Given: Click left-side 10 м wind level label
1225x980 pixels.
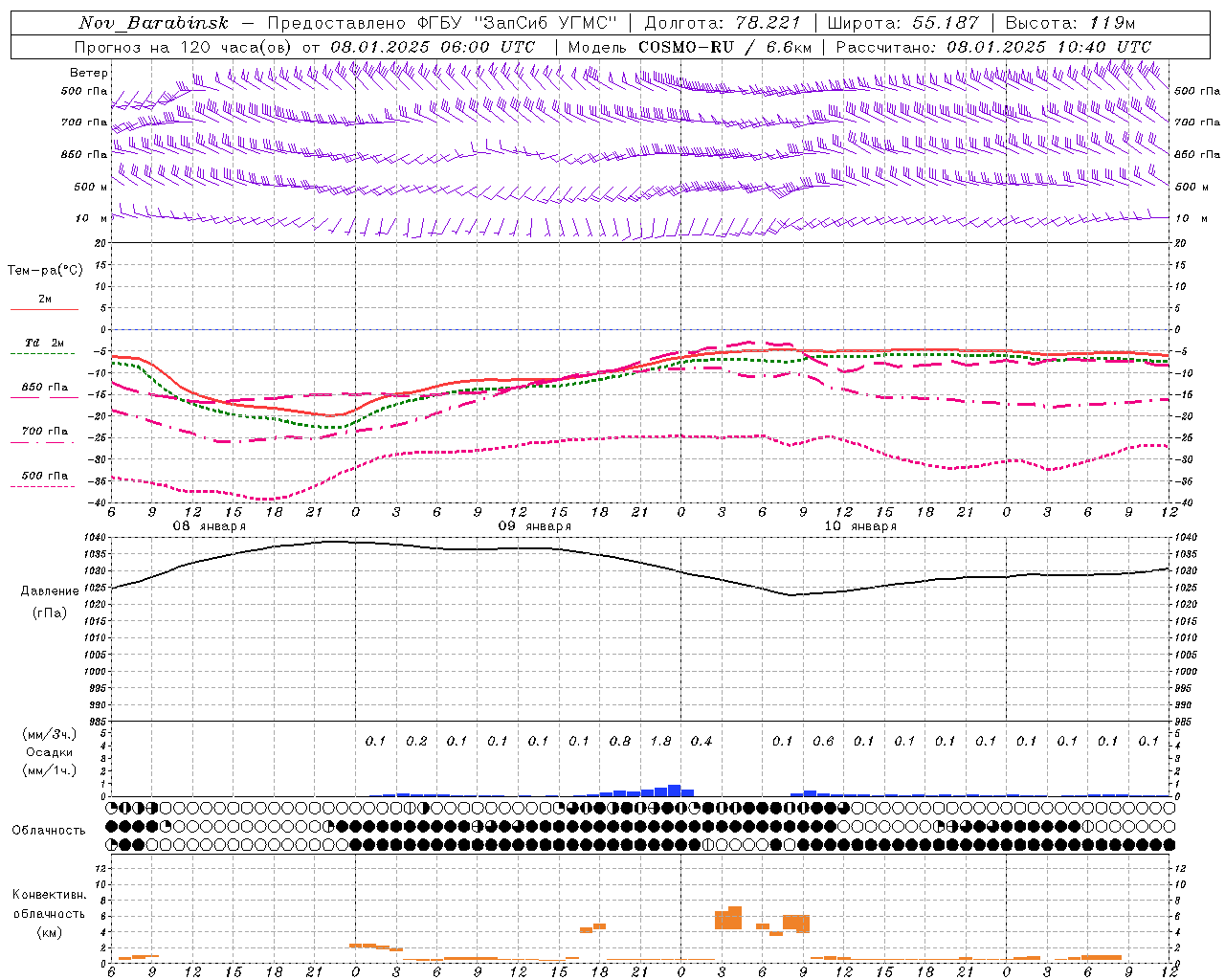Looking at the screenshot, I should pyautogui.click(x=92, y=219).
